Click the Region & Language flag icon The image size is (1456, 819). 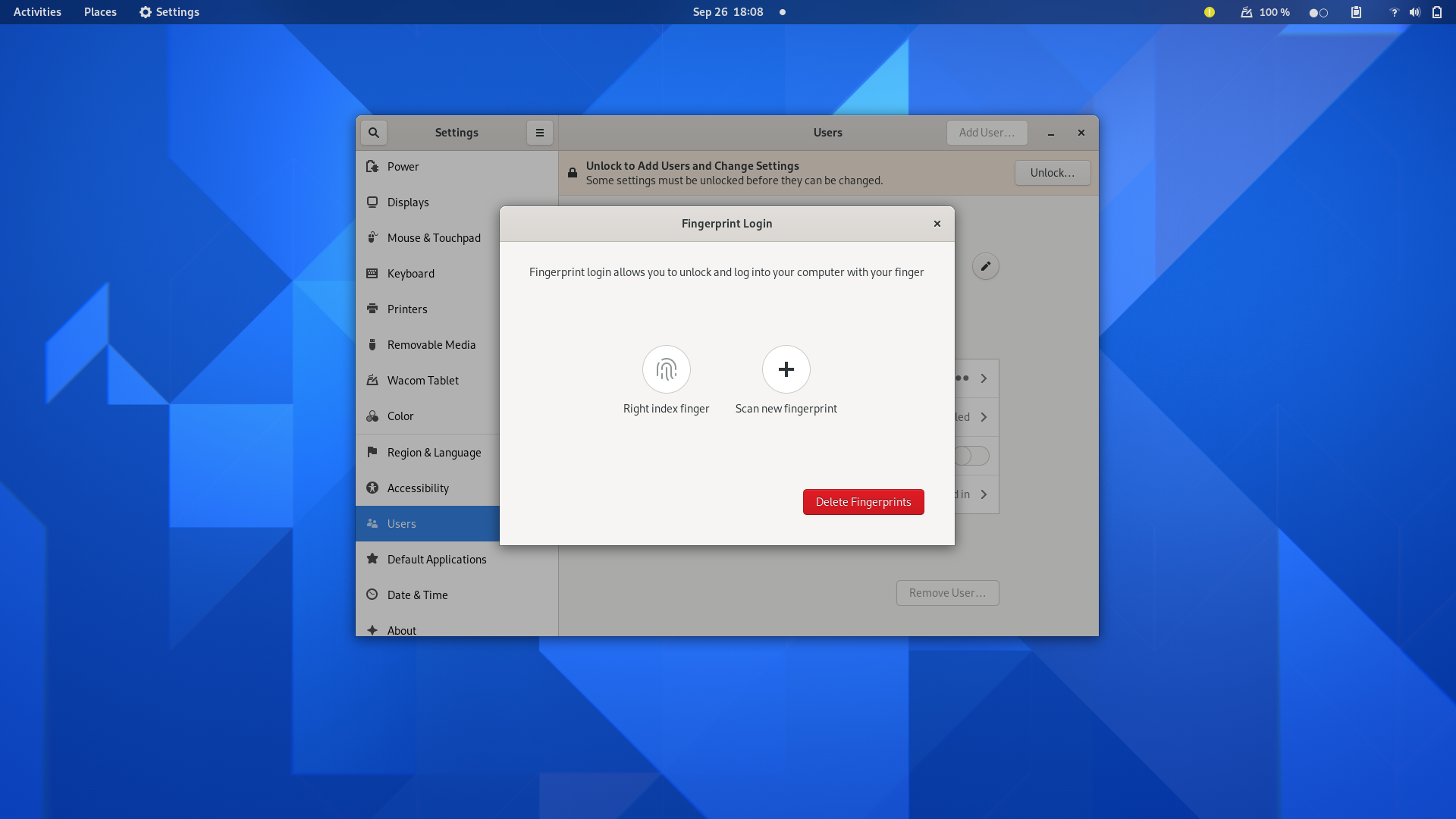click(372, 452)
